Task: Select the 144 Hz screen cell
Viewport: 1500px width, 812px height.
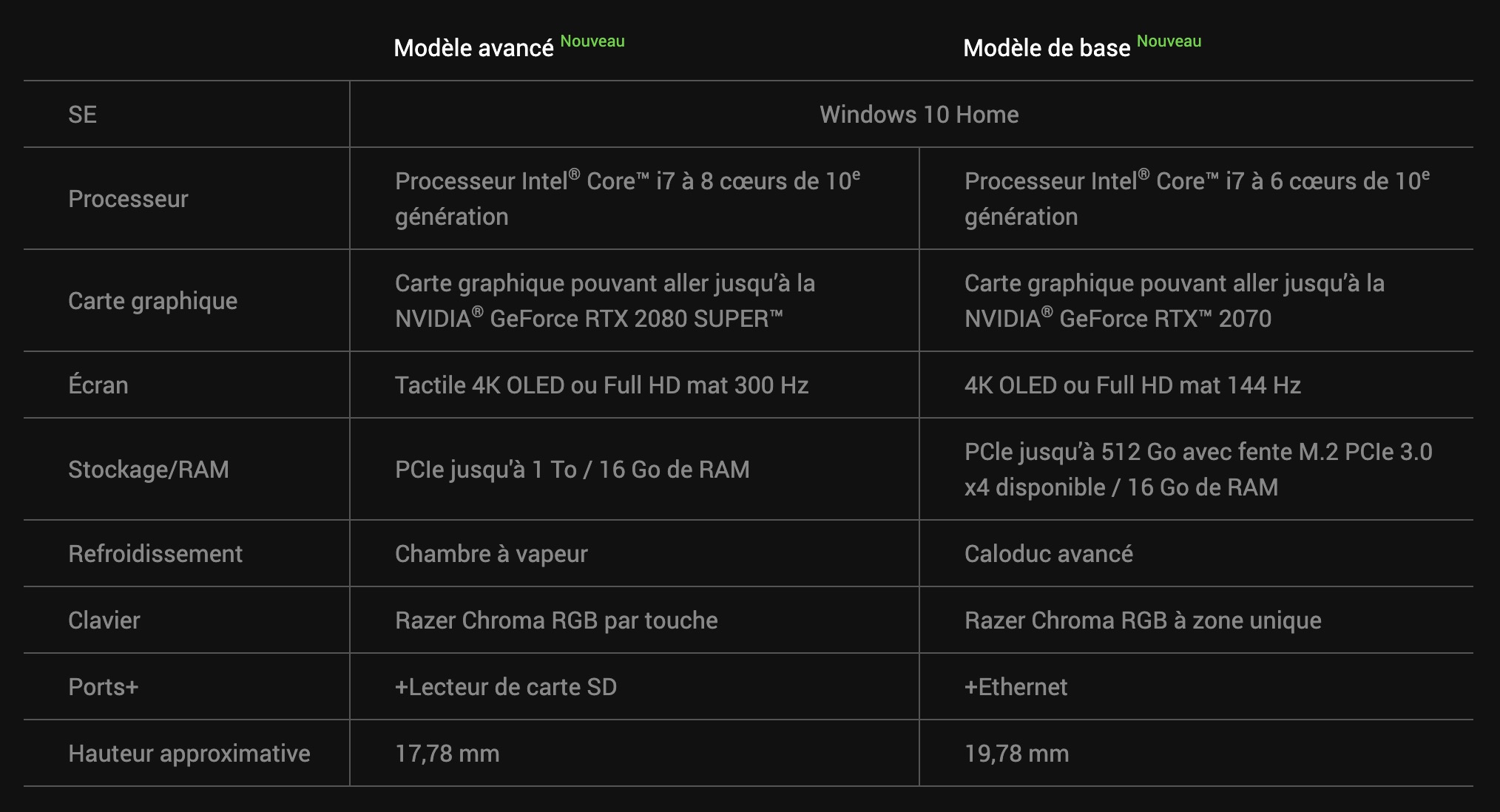Action: 1132,385
